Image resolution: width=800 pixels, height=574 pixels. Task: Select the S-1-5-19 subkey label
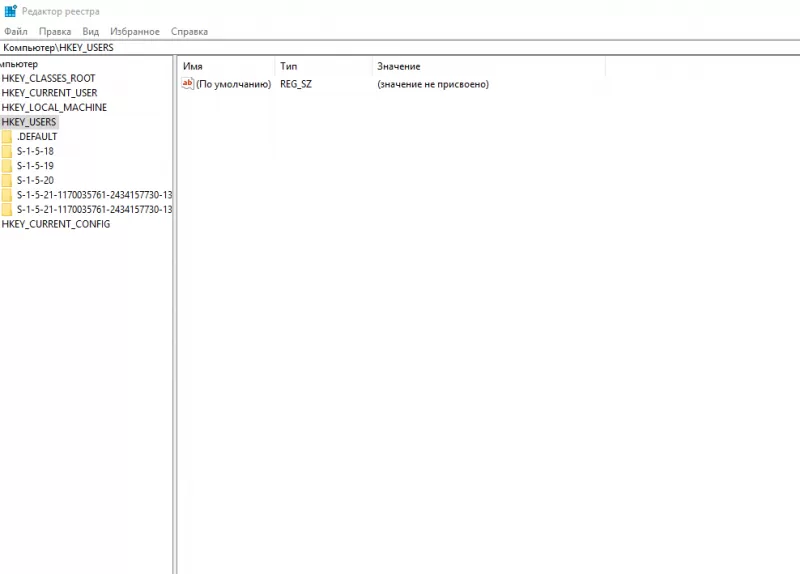35,166
